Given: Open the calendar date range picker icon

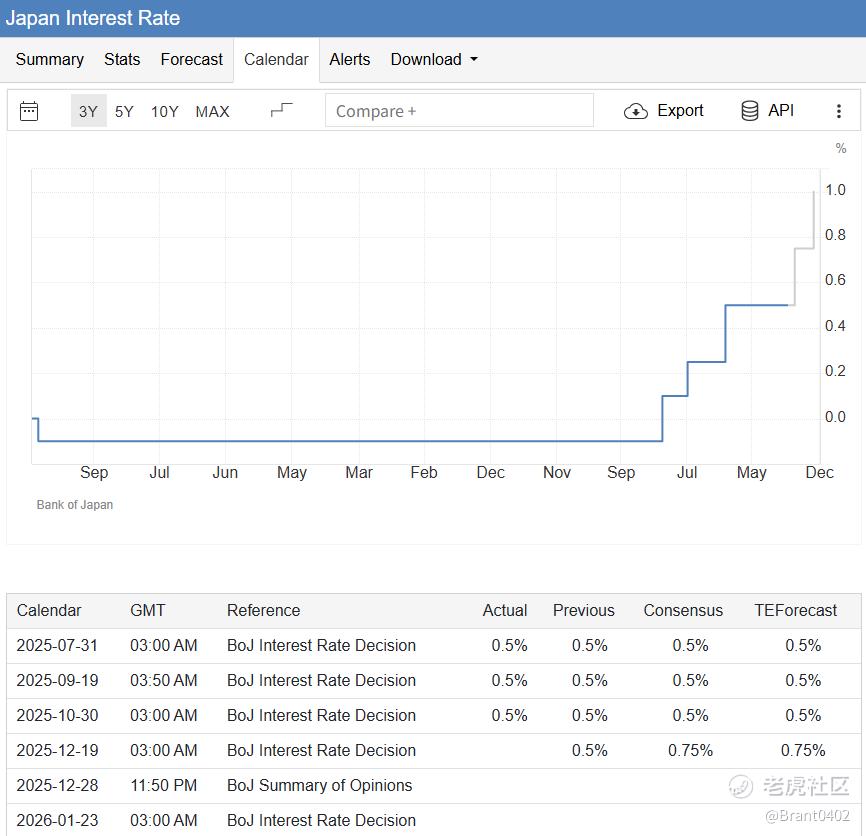Looking at the screenshot, I should (x=29, y=111).
